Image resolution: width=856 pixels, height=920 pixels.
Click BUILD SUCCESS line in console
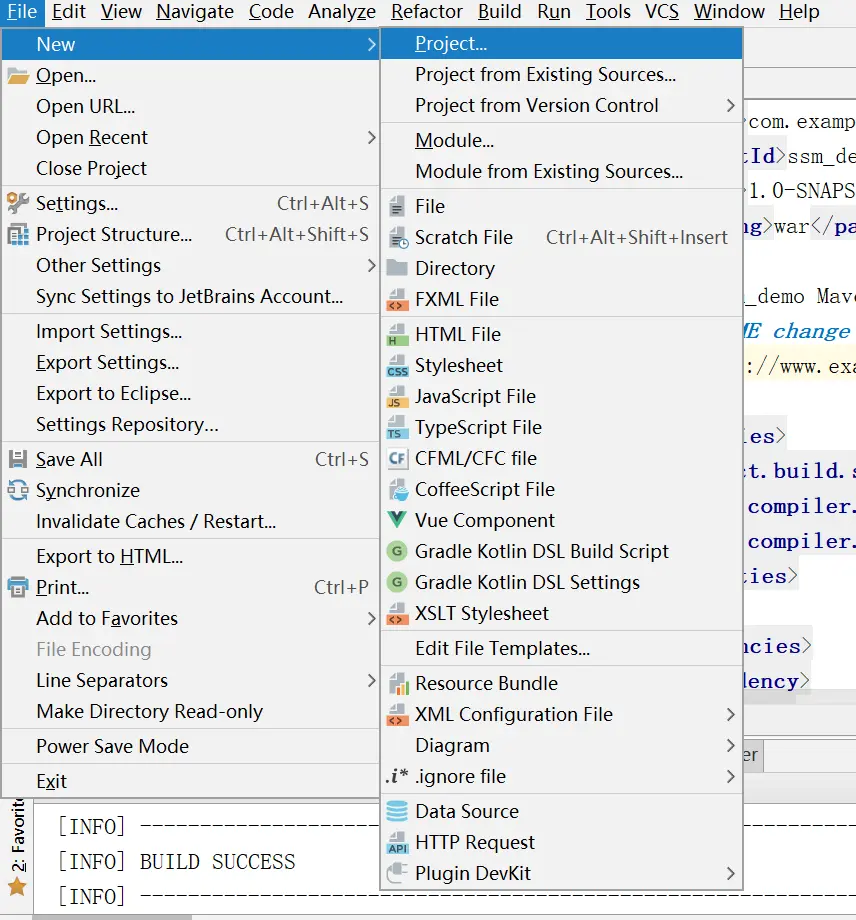[217, 862]
